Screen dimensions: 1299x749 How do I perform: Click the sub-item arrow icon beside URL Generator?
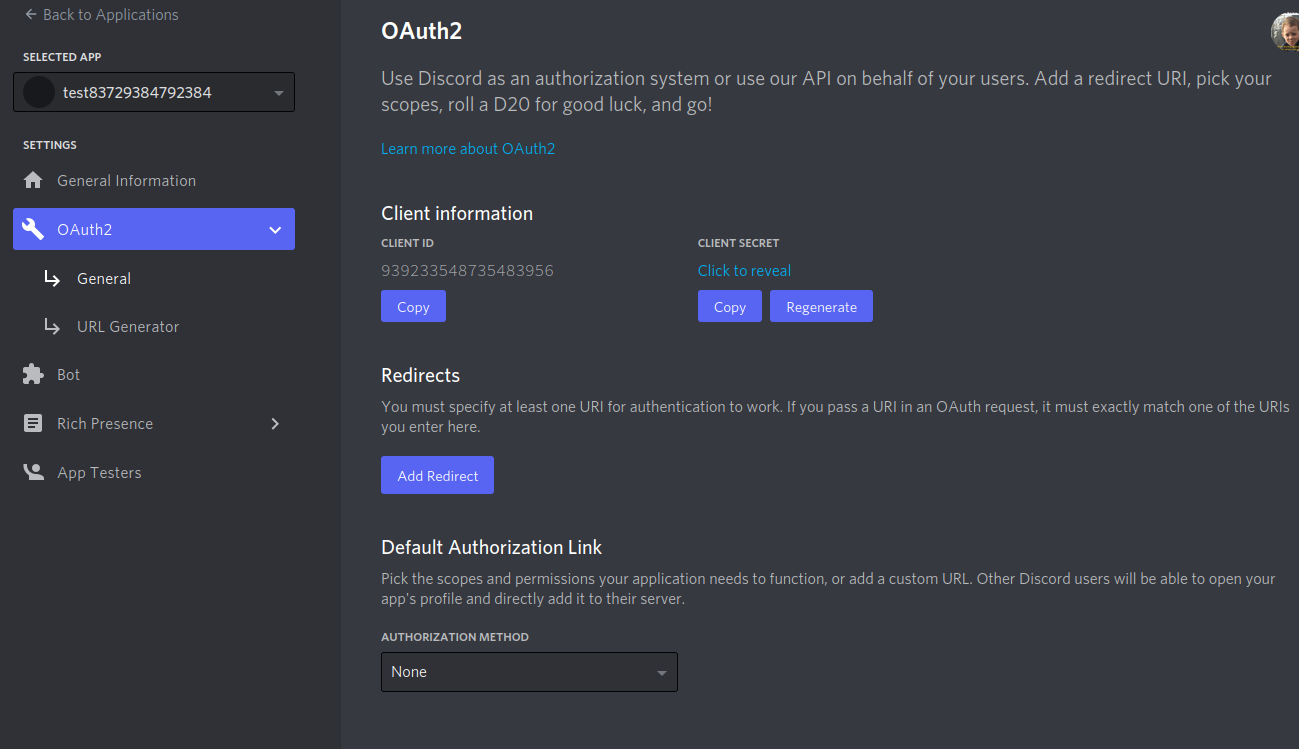52,326
